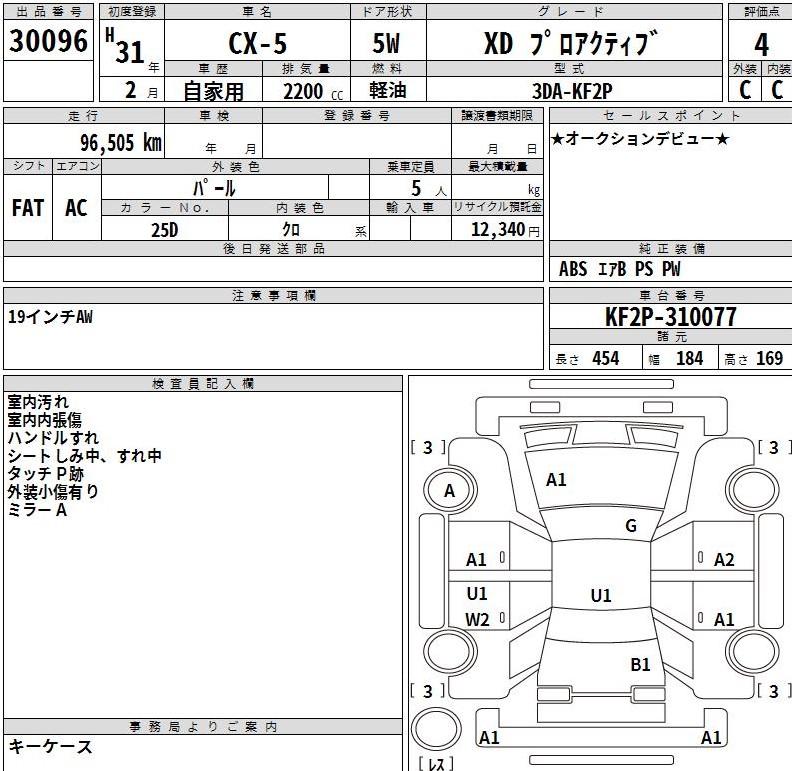
Task: Click the length value 454
Action: [606, 358]
